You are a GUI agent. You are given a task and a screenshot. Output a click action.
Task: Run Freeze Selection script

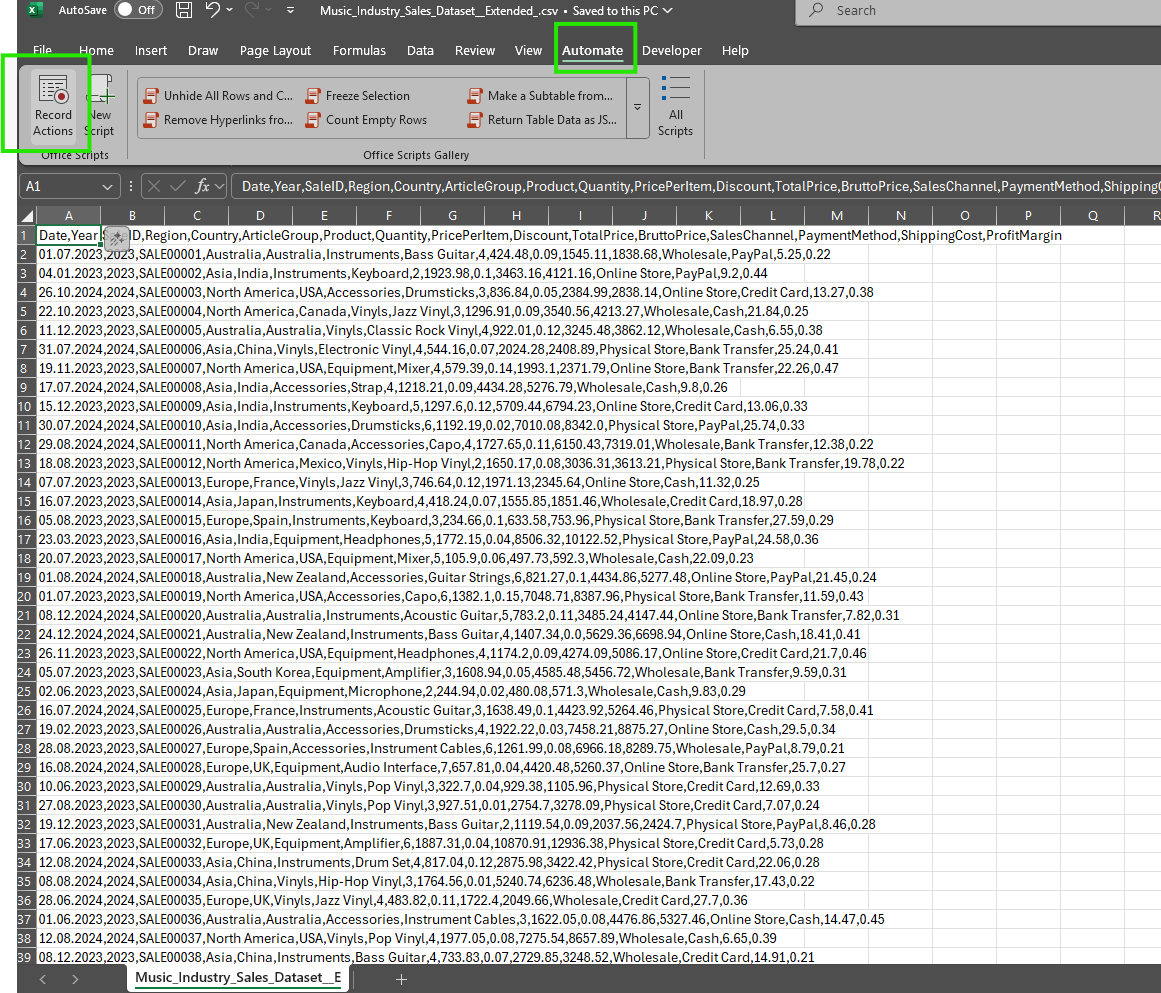tap(358, 96)
